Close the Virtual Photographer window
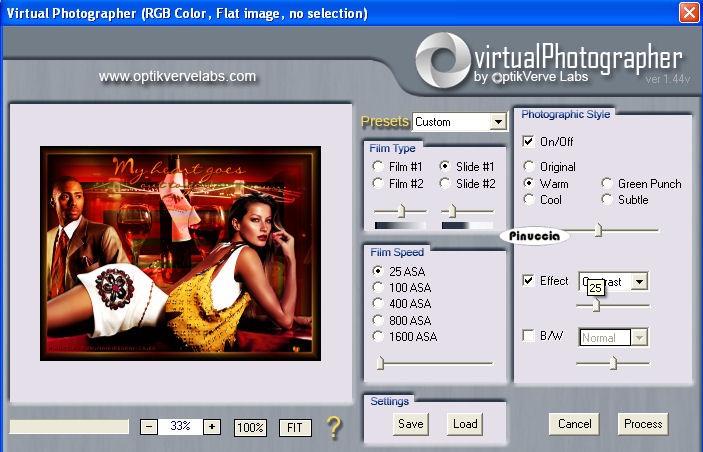The height and width of the screenshot is (452, 703). [690, 13]
